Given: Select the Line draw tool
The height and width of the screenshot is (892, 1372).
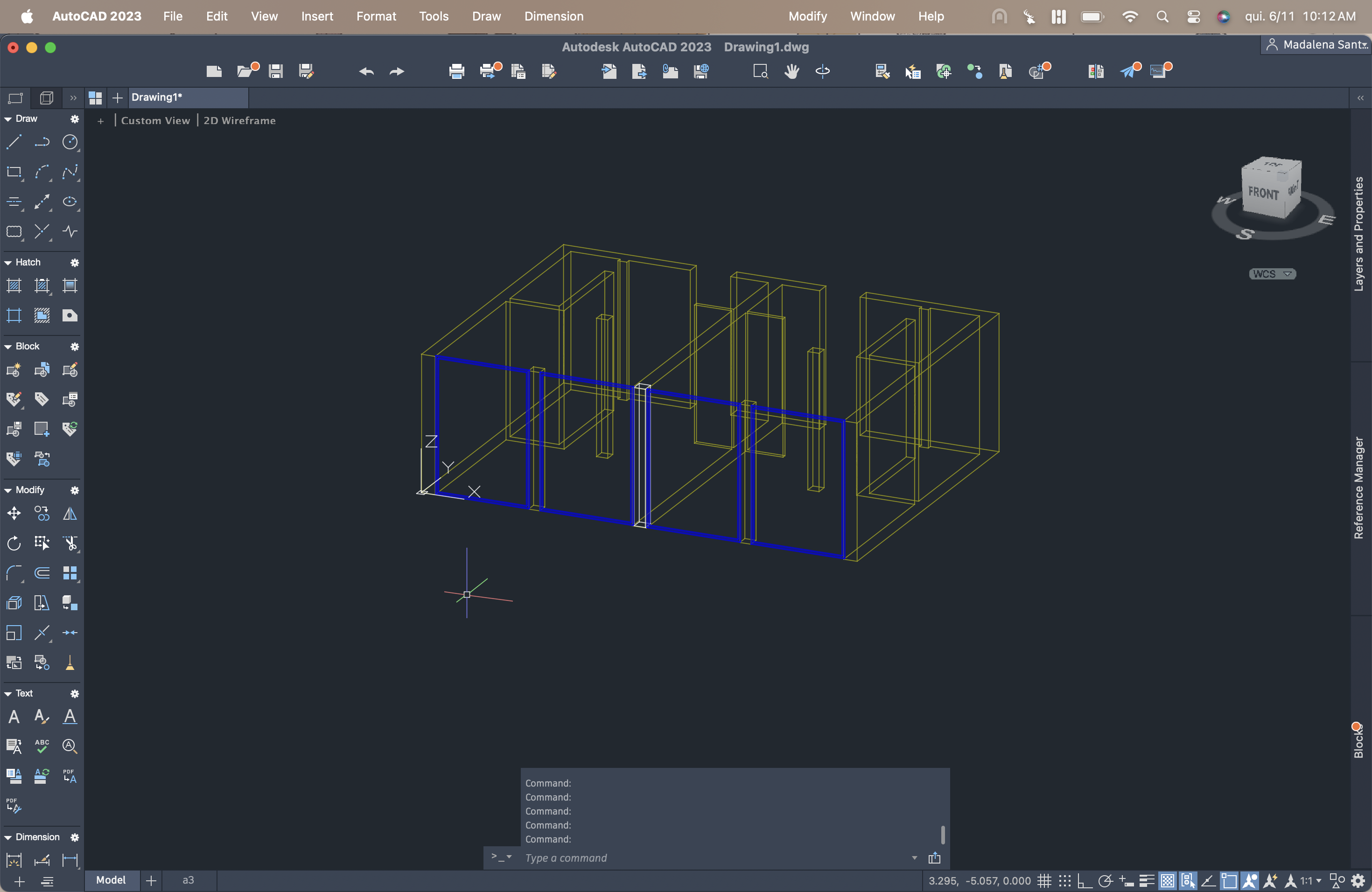Looking at the screenshot, I should [x=14, y=142].
